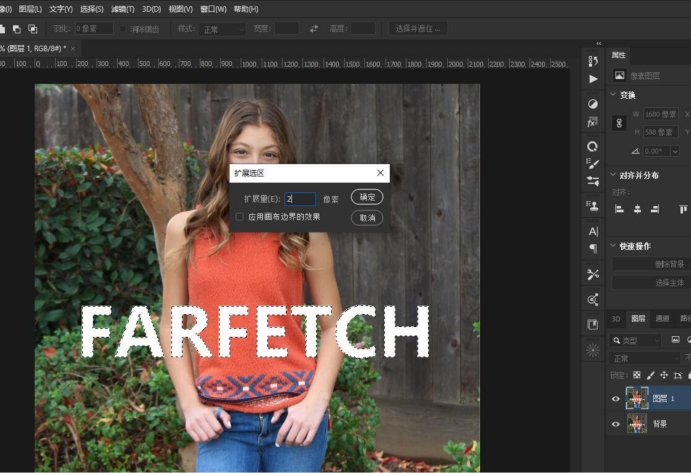Select the 图层 1 layer thumbnail
The width and height of the screenshot is (691, 473).
[x=637, y=399]
